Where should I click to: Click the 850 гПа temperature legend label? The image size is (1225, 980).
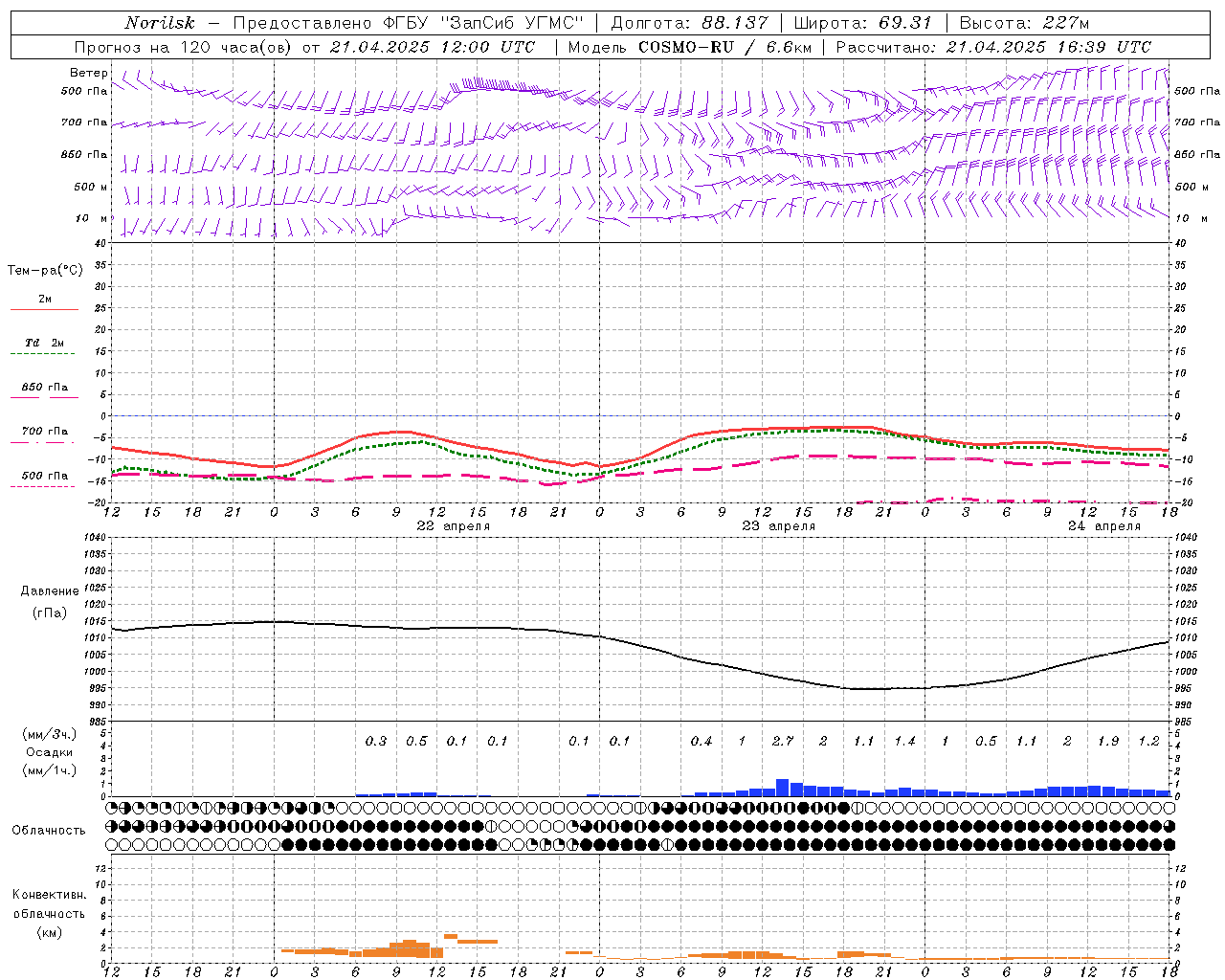[45, 388]
